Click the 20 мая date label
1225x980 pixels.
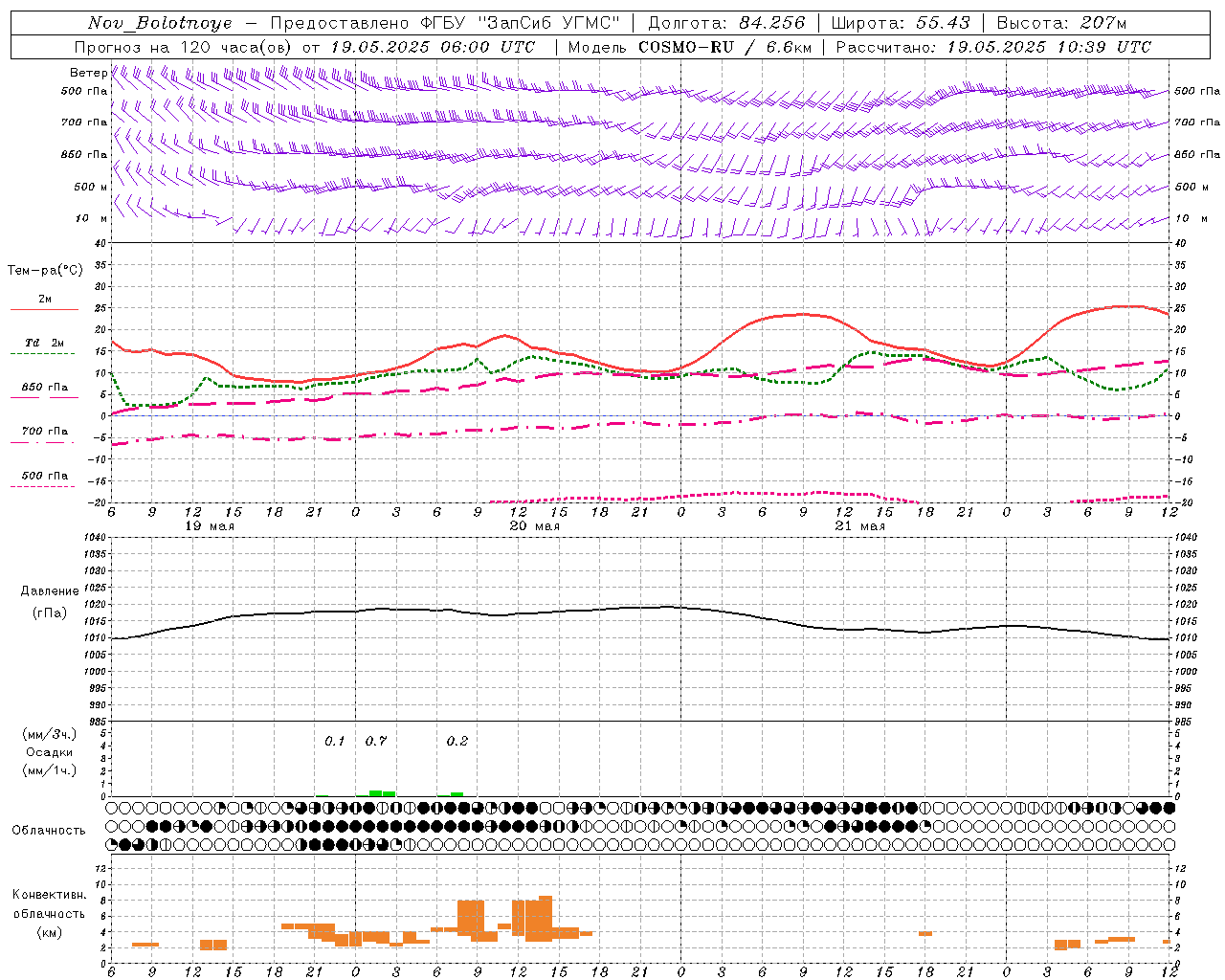coord(535,526)
